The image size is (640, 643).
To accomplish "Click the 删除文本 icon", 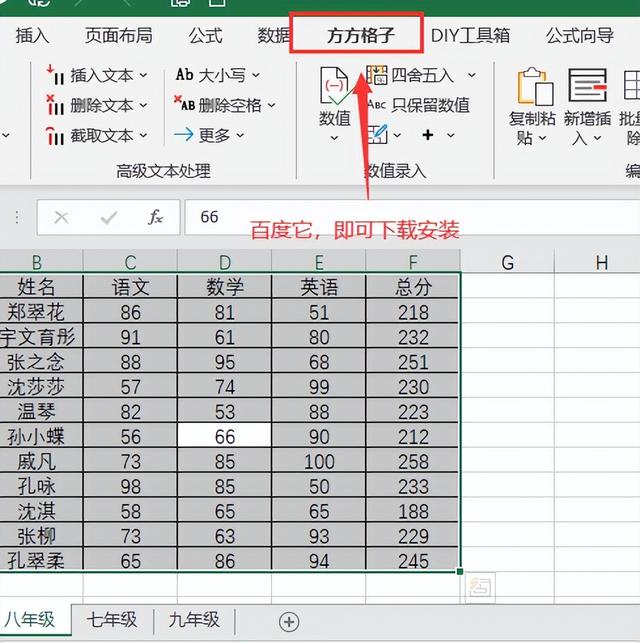I will (55, 105).
